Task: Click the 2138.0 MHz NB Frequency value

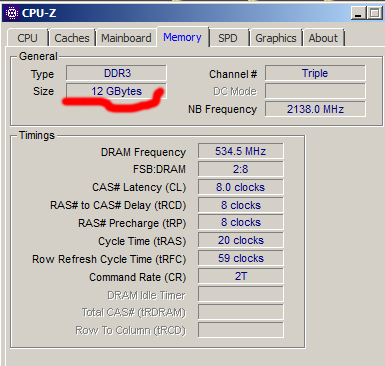Action: 315,109
